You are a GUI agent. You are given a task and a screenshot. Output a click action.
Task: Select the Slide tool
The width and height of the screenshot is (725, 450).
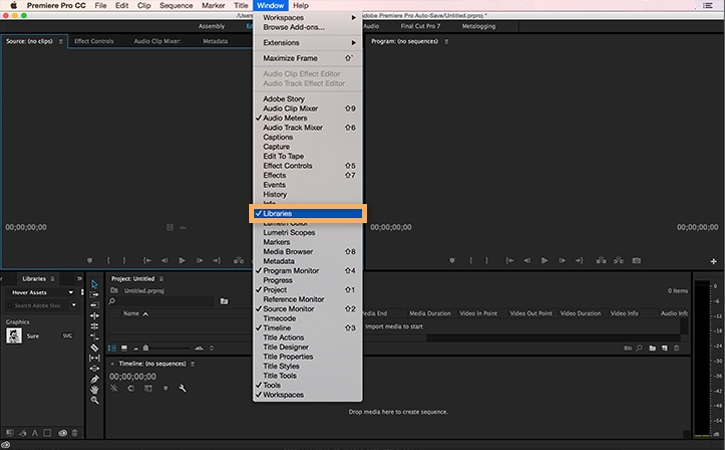click(94, 369)
